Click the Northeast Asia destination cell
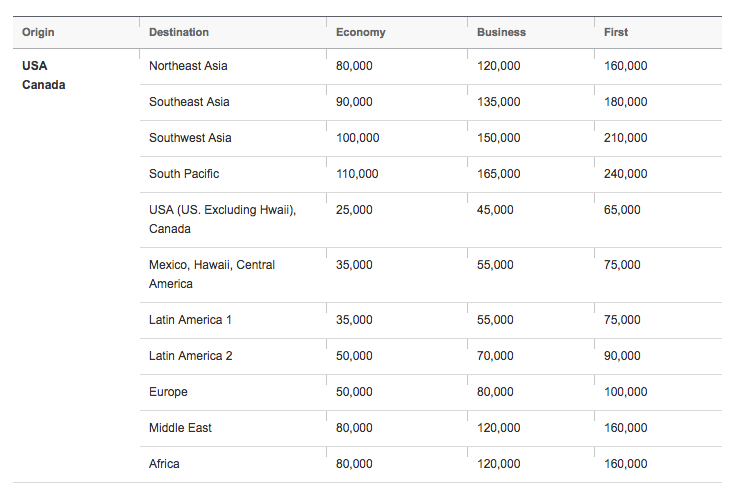This screenshot has height=492, width=737. (x=188, y=66)
